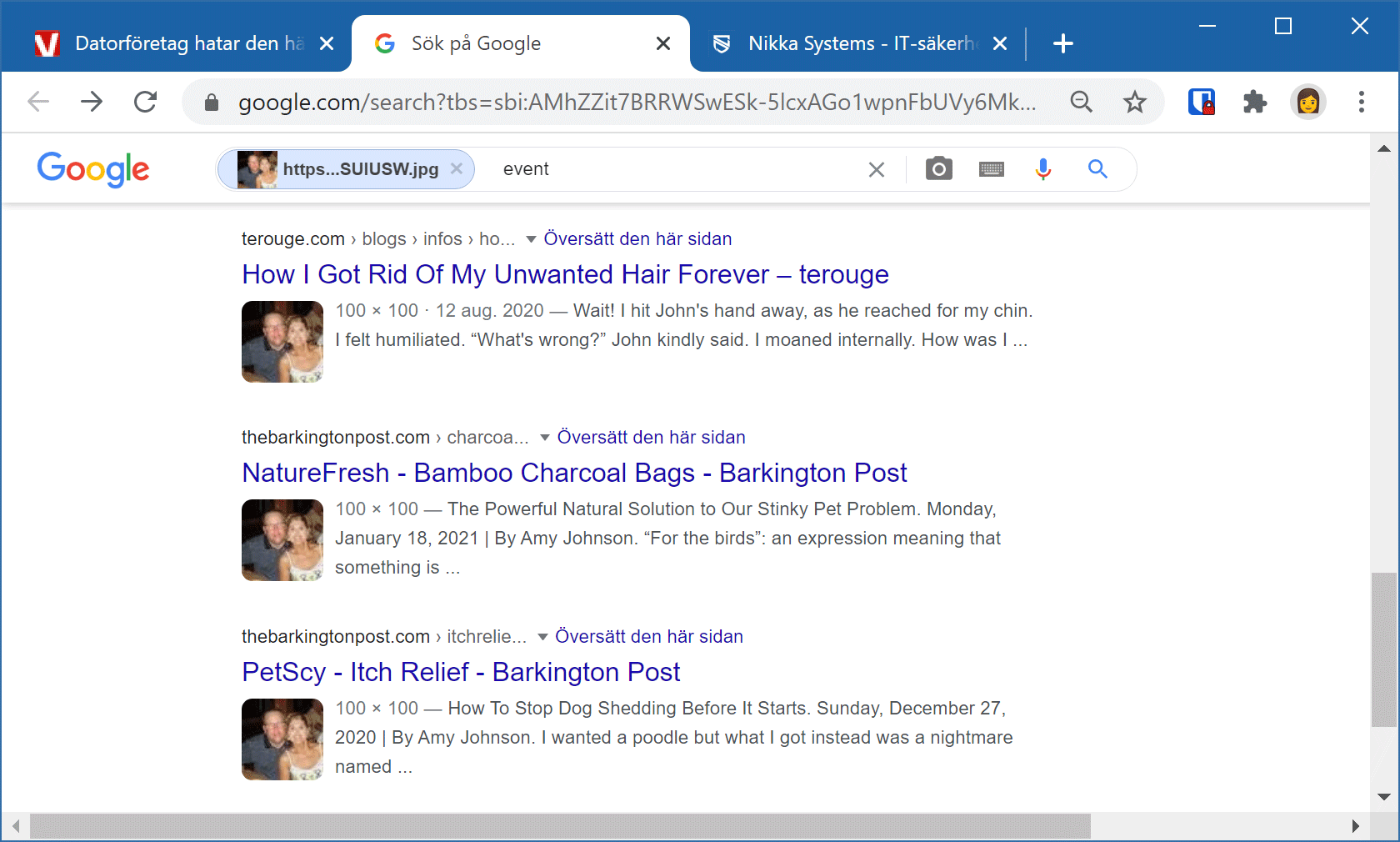Open the Chrome profile avatar
1400x842 pixels.
point(1308,102)
